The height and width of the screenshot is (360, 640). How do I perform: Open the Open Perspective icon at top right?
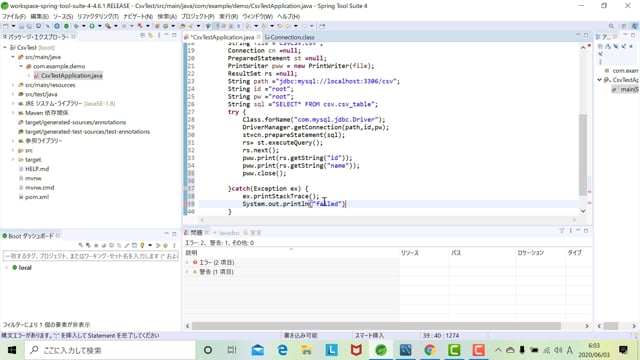click(624, 26)
